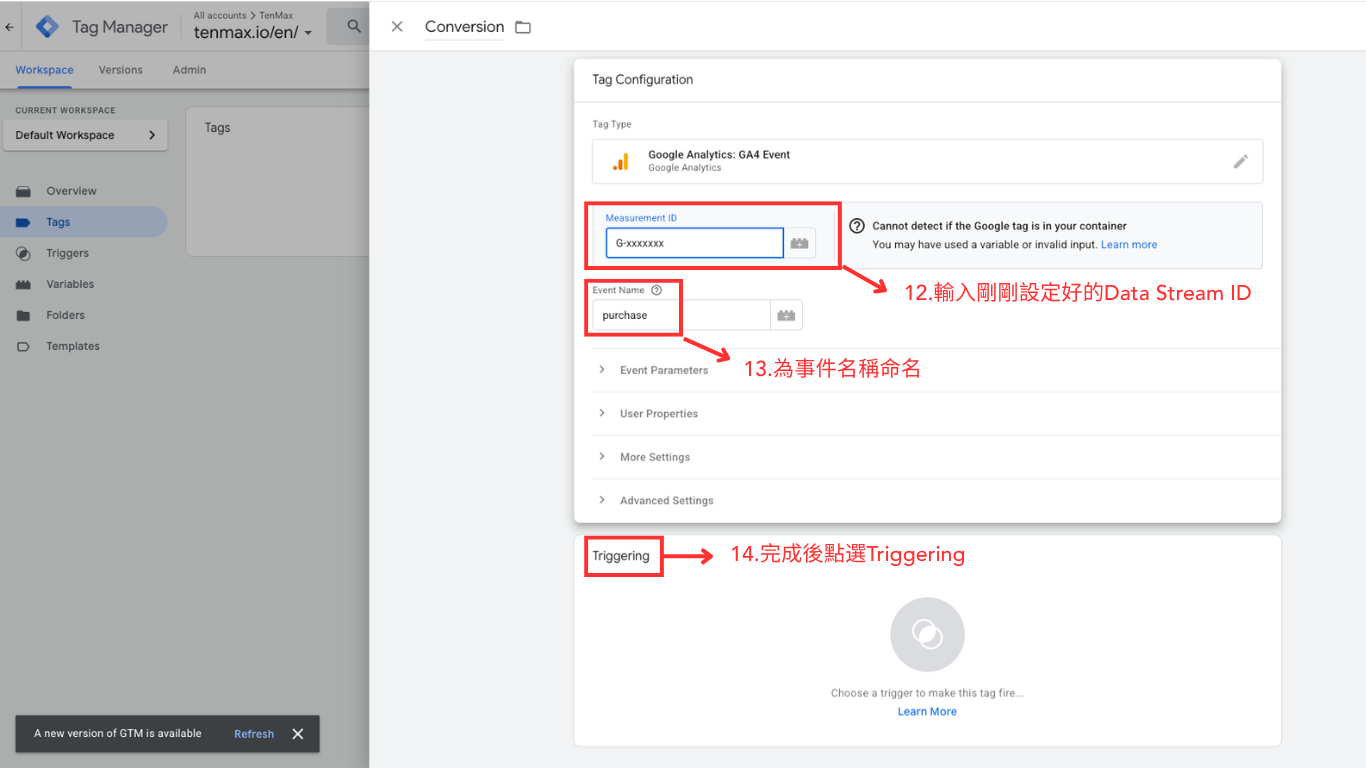
Task: Click the circular trigger placeholder icon
Action: pyautogui.click(x=927, y=634)
